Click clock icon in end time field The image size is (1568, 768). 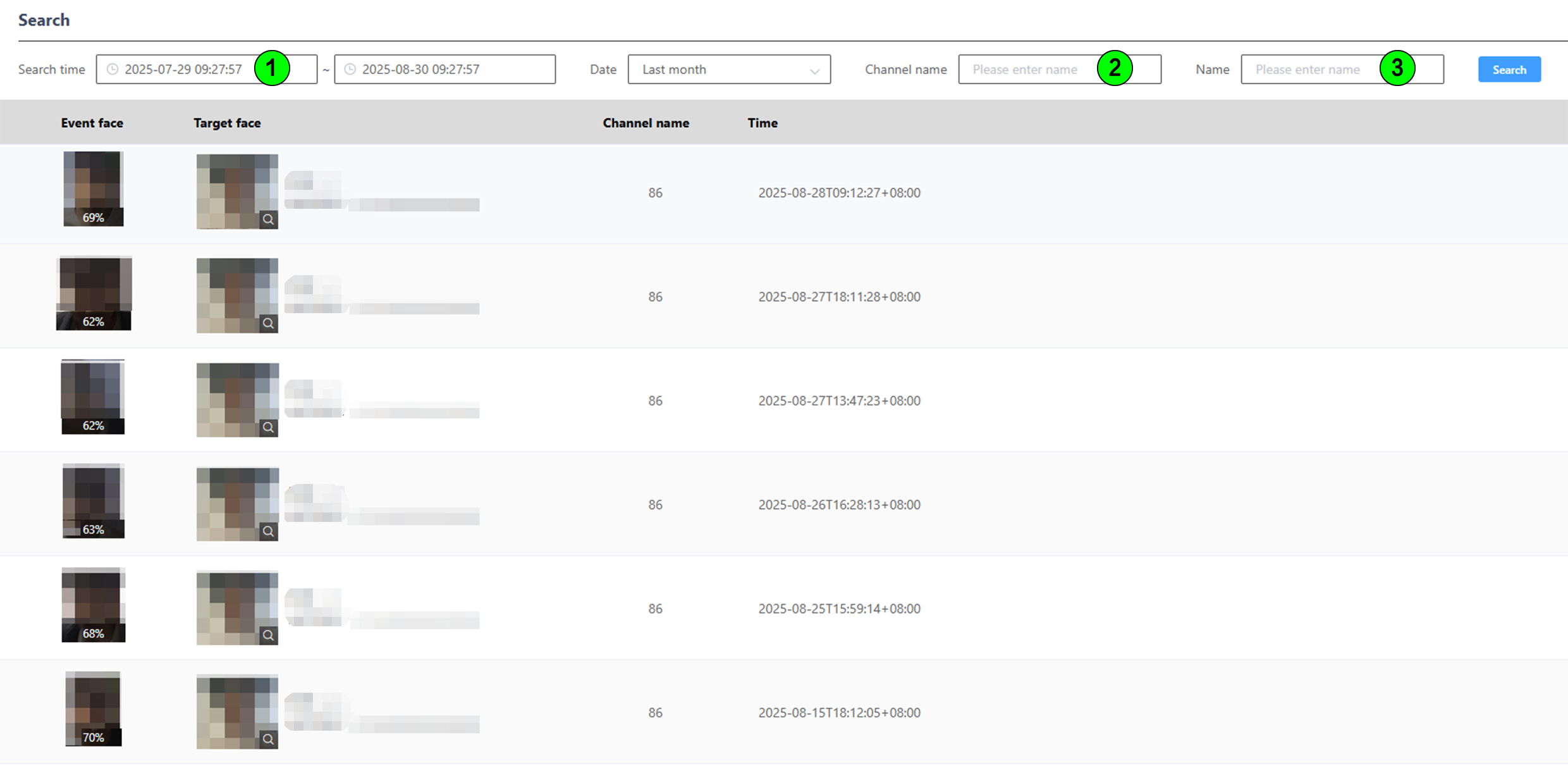click(x=350, y=70)
